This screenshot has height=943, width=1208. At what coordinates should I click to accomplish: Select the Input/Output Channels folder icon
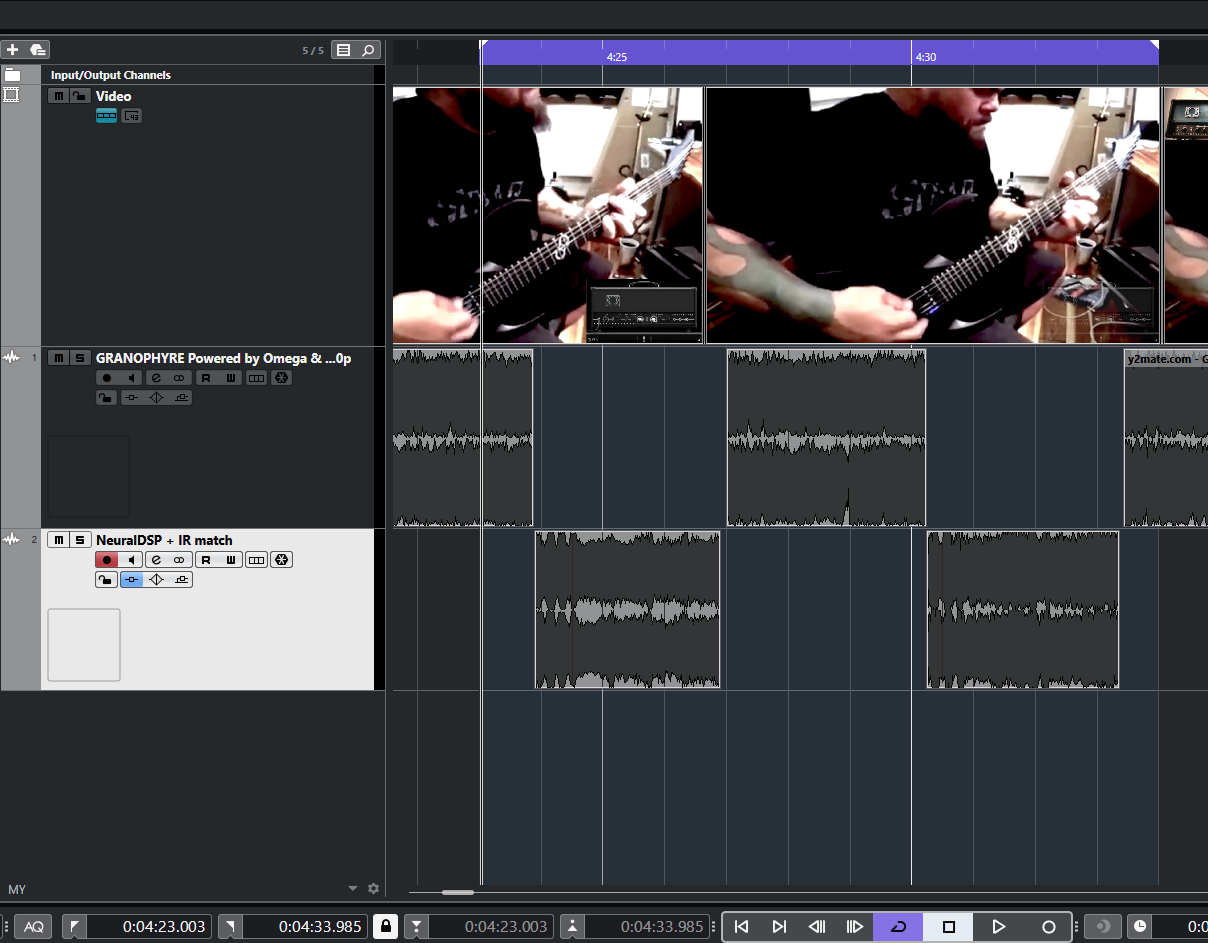(12, 75)
